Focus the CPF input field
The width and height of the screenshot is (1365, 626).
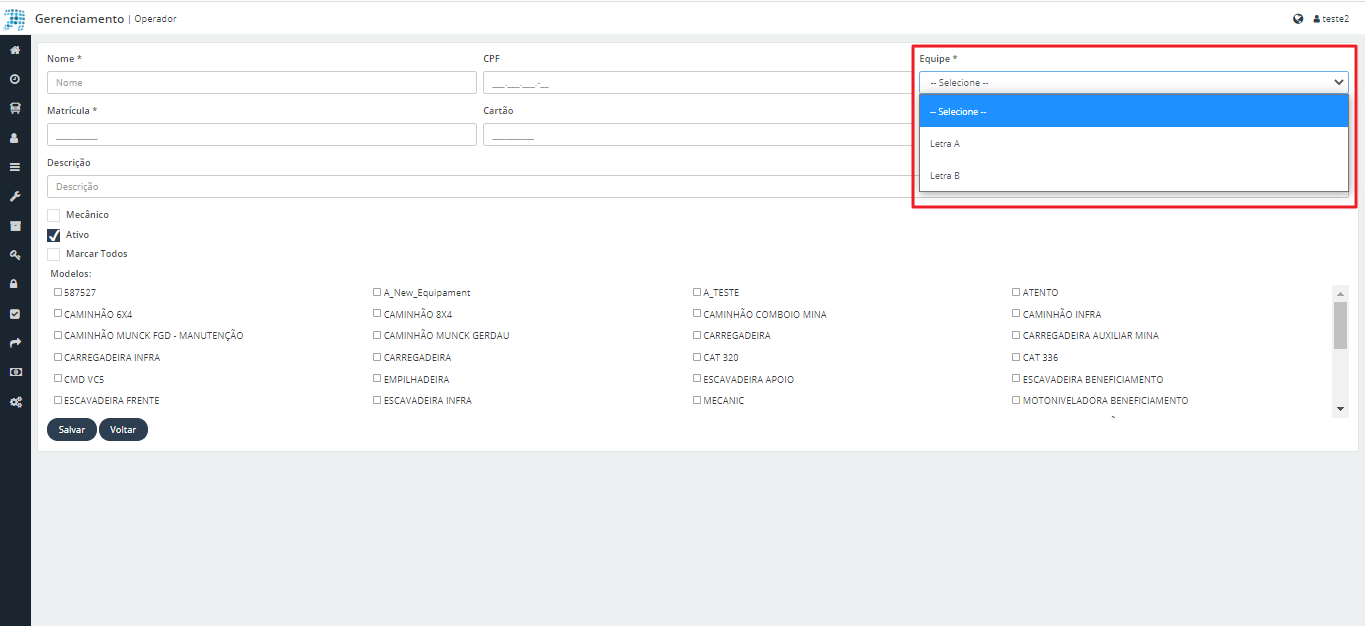tap(698, 82)
